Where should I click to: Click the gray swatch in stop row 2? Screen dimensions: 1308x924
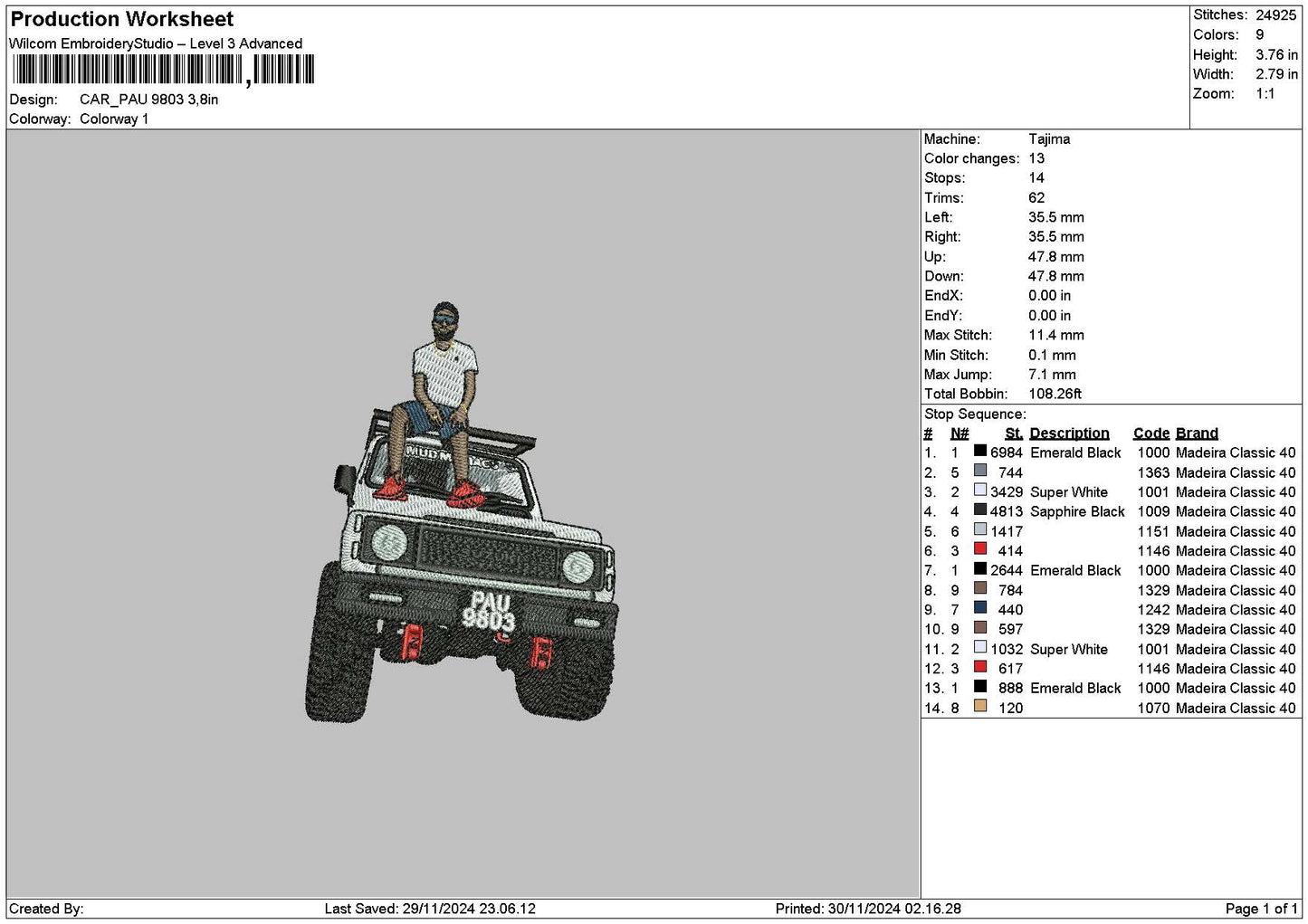tap(980, 472)
